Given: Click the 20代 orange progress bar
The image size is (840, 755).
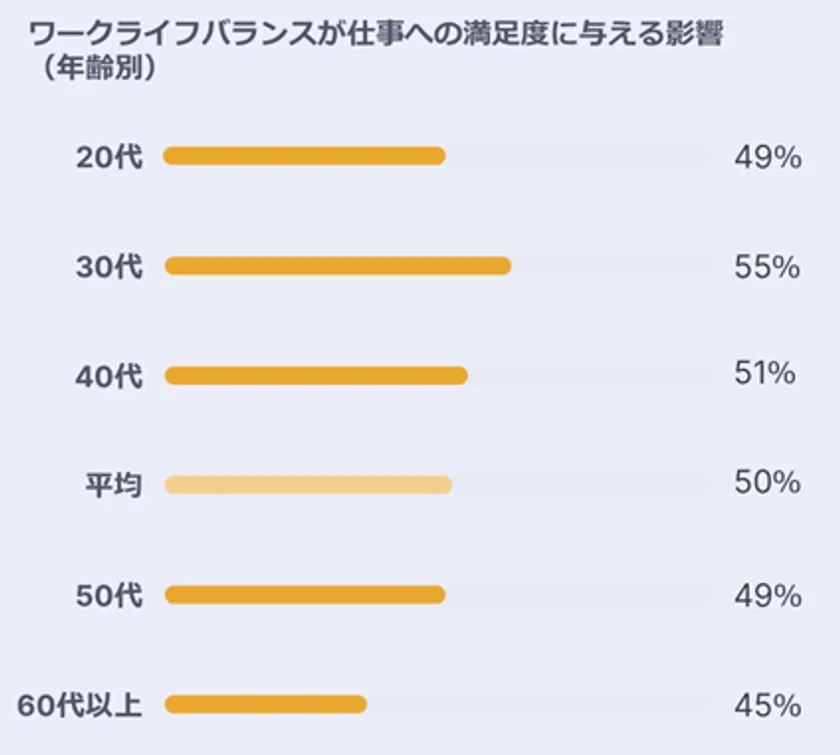Looking at the screenshot, I should (x=304, y=156).
